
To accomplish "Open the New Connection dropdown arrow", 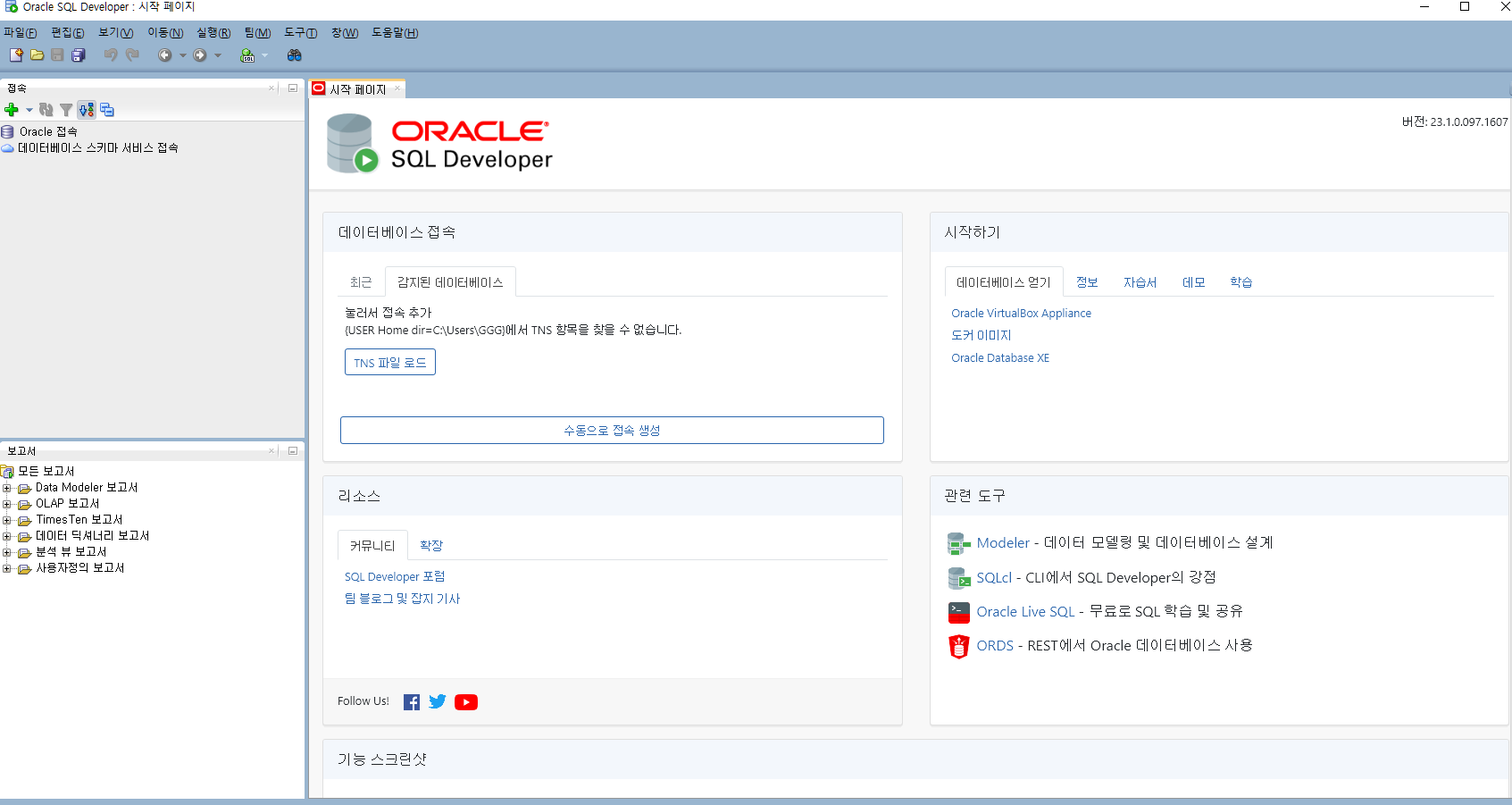I will [29, 110].
